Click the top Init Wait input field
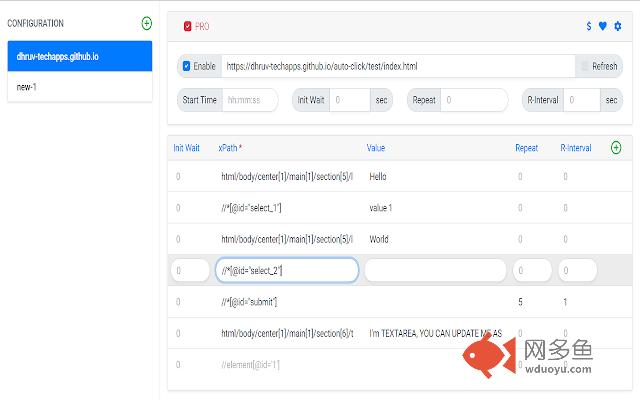The height and width of the screenshot is (400, 640). (x=349, y=100)
